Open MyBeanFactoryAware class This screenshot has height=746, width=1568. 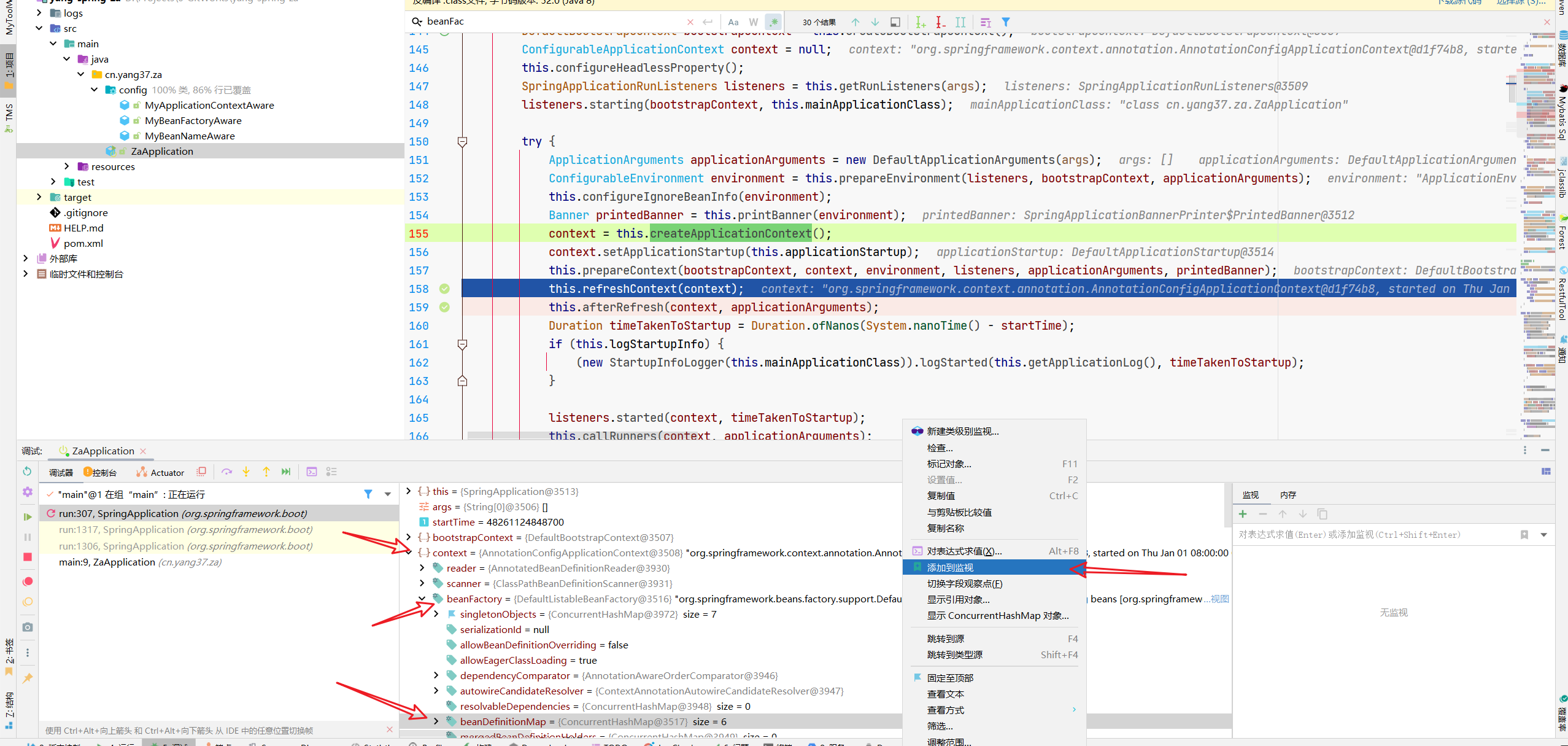193,120
